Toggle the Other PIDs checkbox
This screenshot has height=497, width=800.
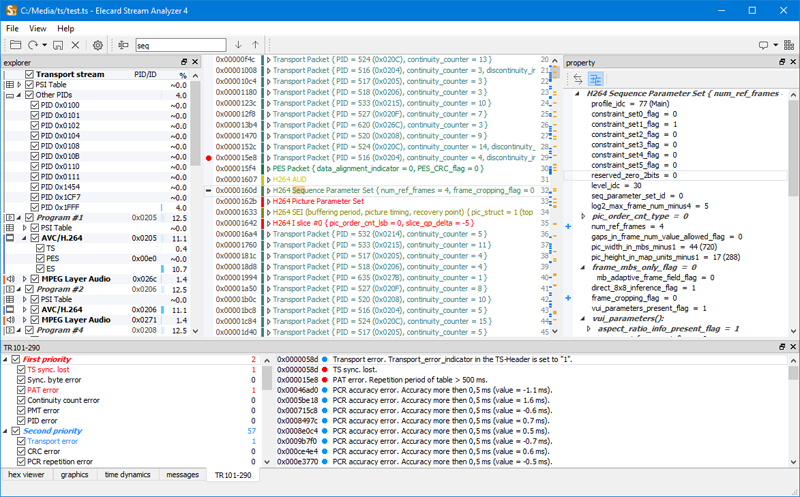coord(30,95)
